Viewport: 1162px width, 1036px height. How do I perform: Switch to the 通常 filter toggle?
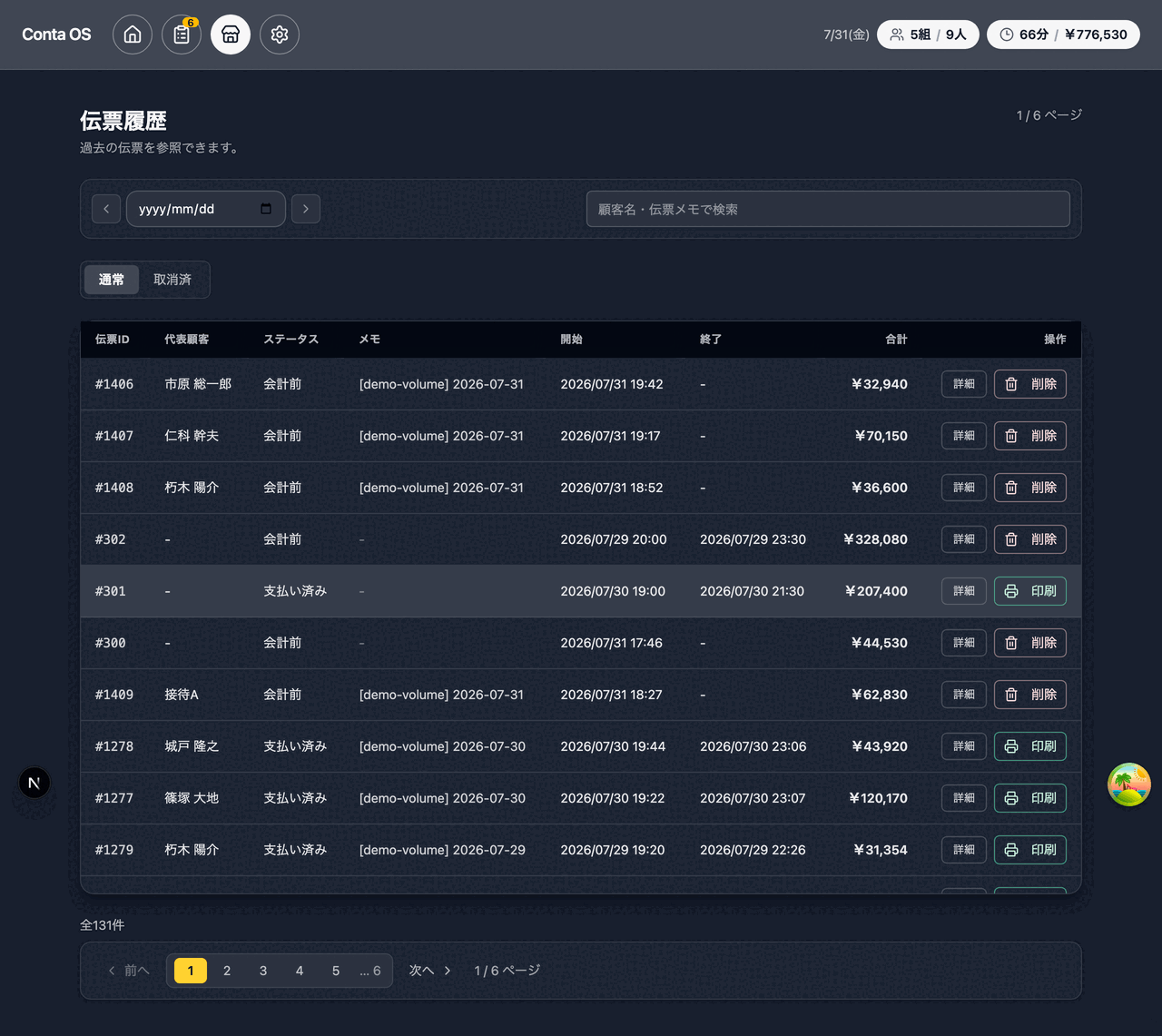112,280
